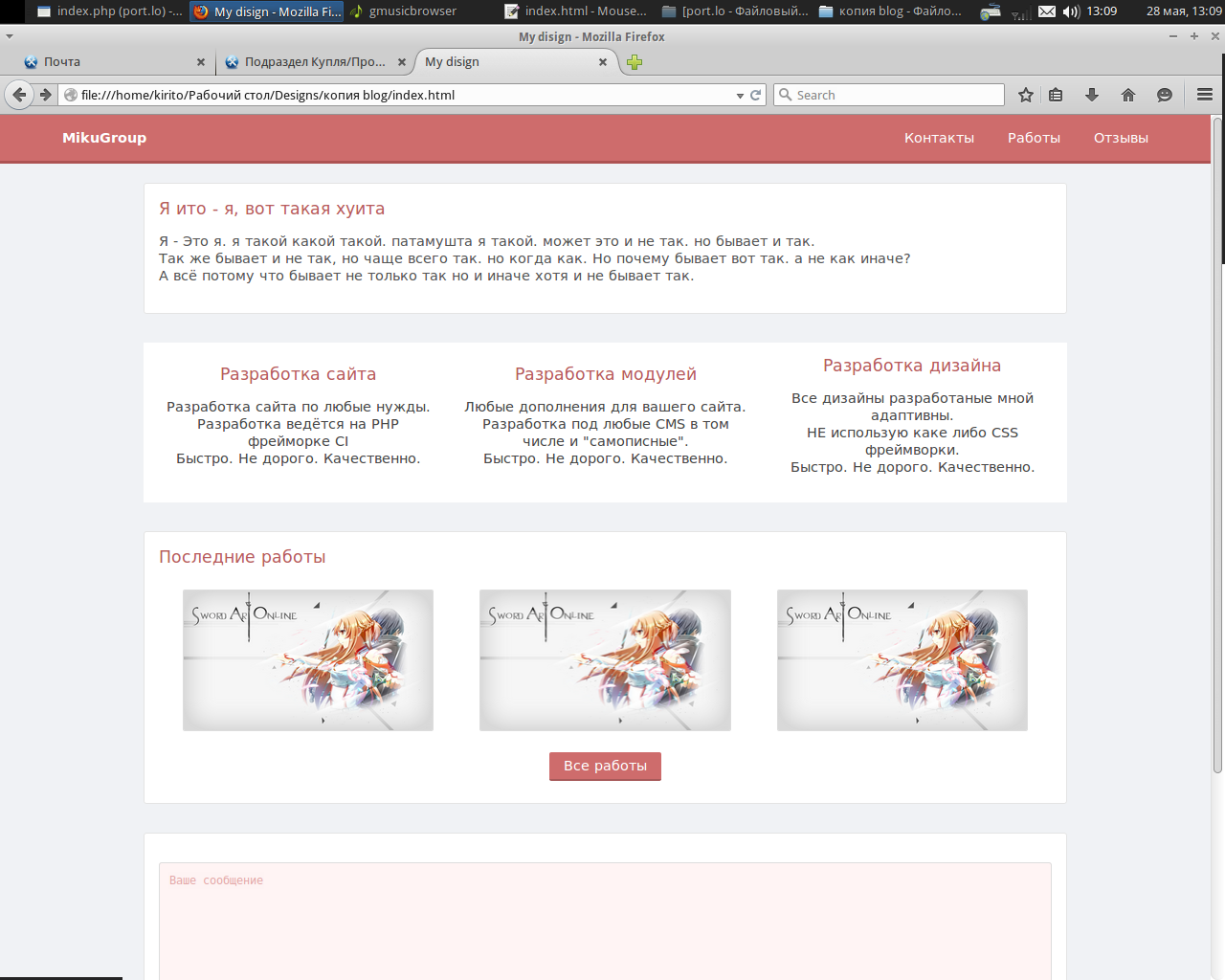Go forward with Firefox forward arrow
Image resolution: width=1225 pixels, height=980 pixels.
(x=45, y=95)
